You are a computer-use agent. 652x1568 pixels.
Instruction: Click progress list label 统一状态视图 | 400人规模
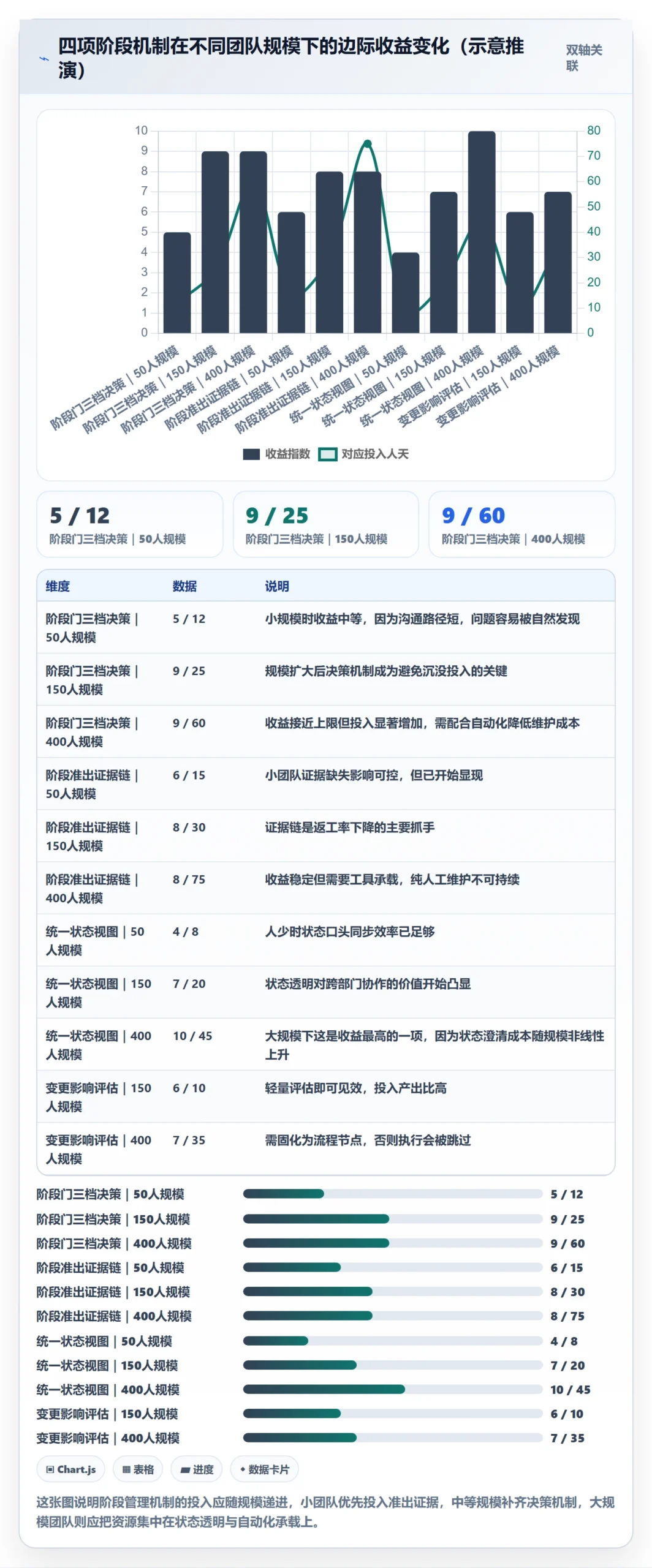click(x=108, y=1390)
